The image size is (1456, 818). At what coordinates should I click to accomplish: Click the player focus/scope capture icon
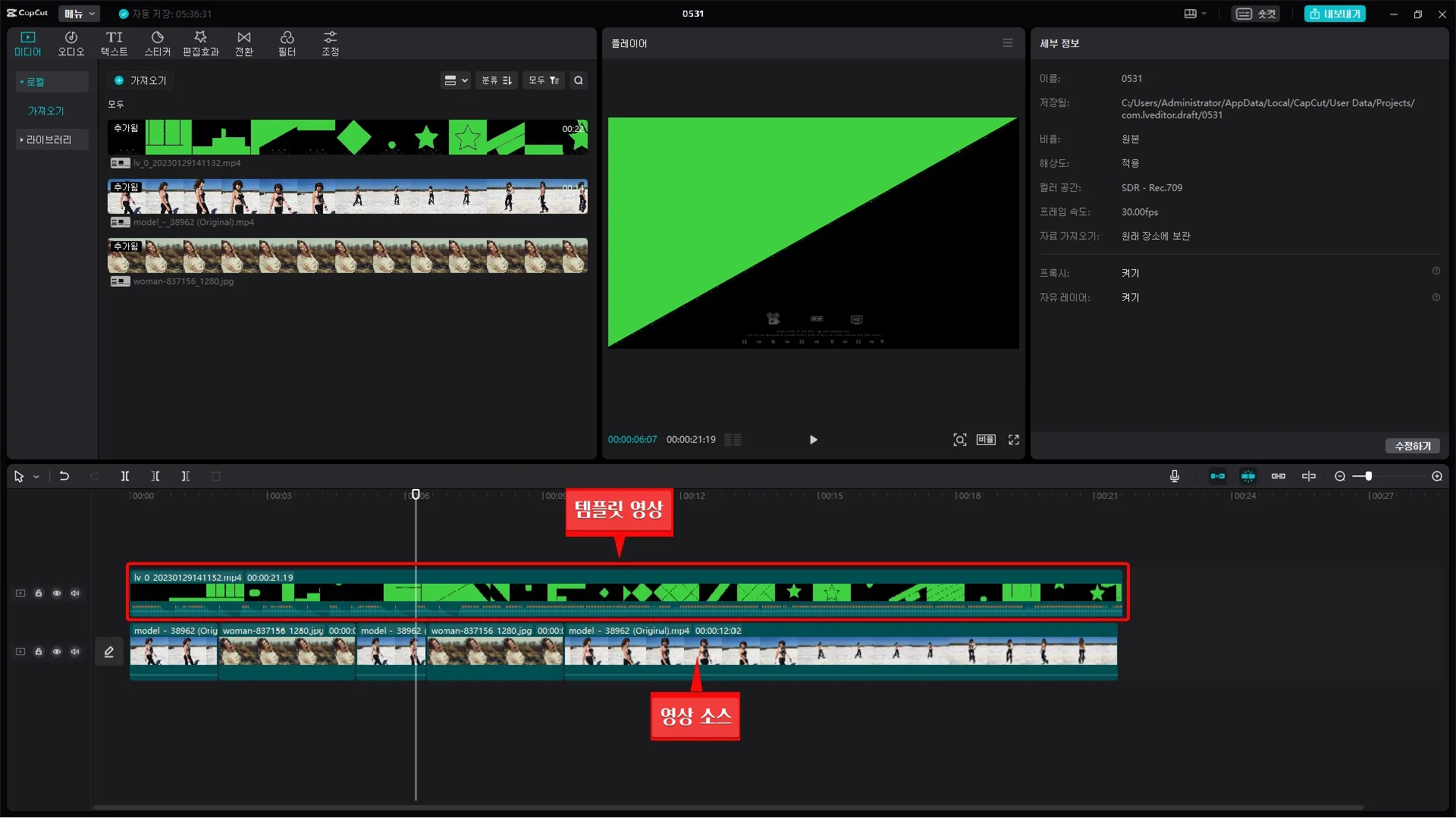(x=960, y=440)
